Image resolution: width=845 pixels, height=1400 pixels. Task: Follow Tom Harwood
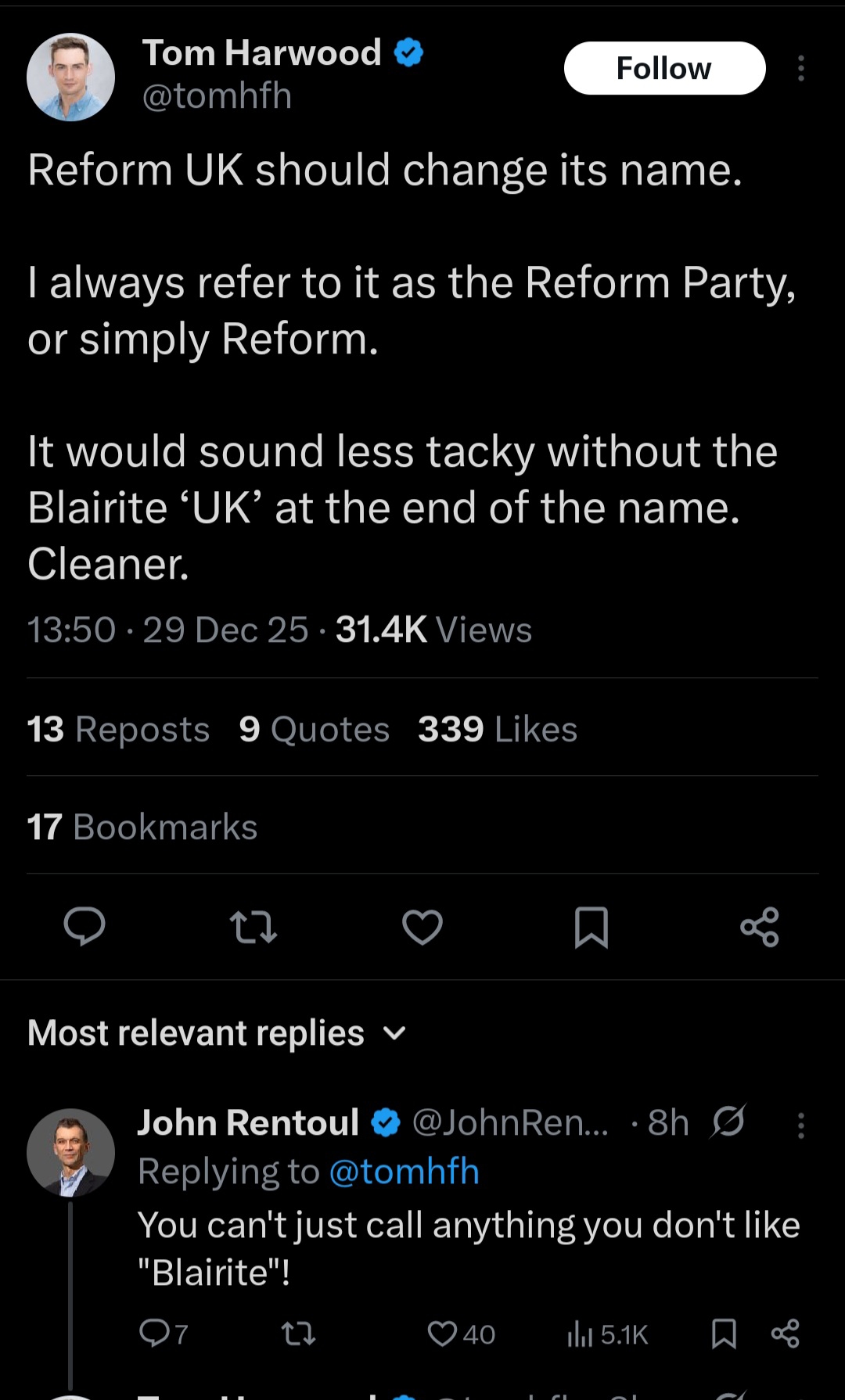(664, 69)
